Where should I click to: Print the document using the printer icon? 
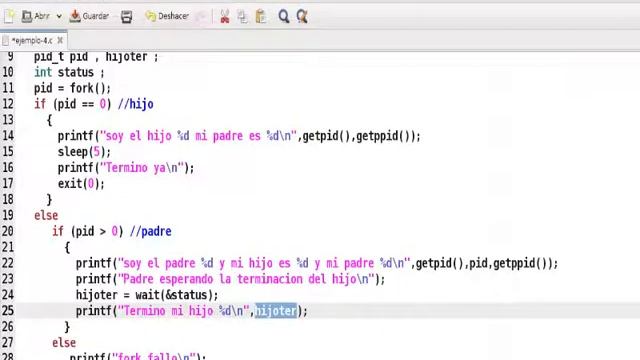click(127, 17)
